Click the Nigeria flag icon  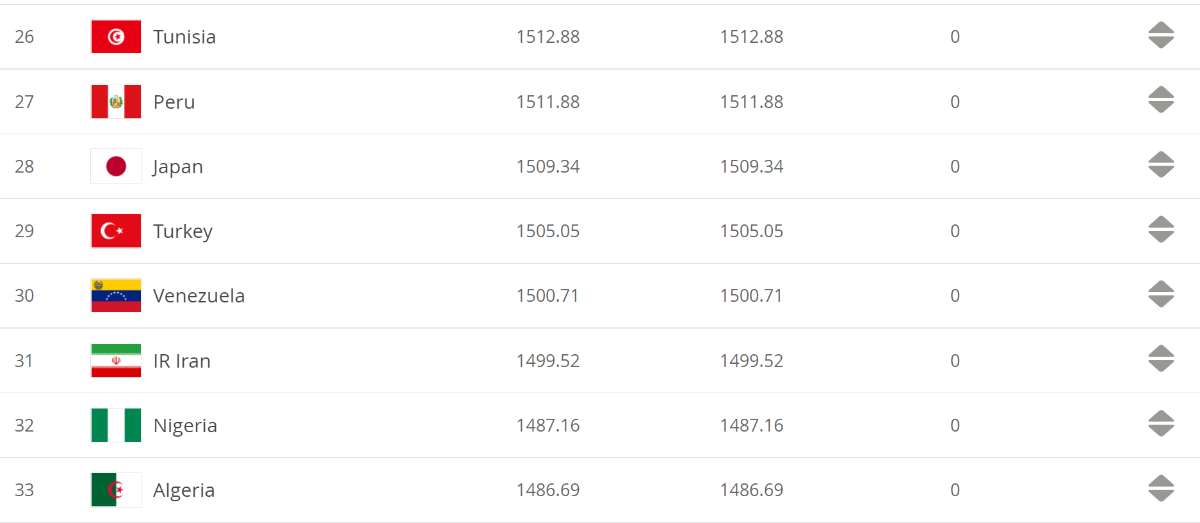click(116, 425)
